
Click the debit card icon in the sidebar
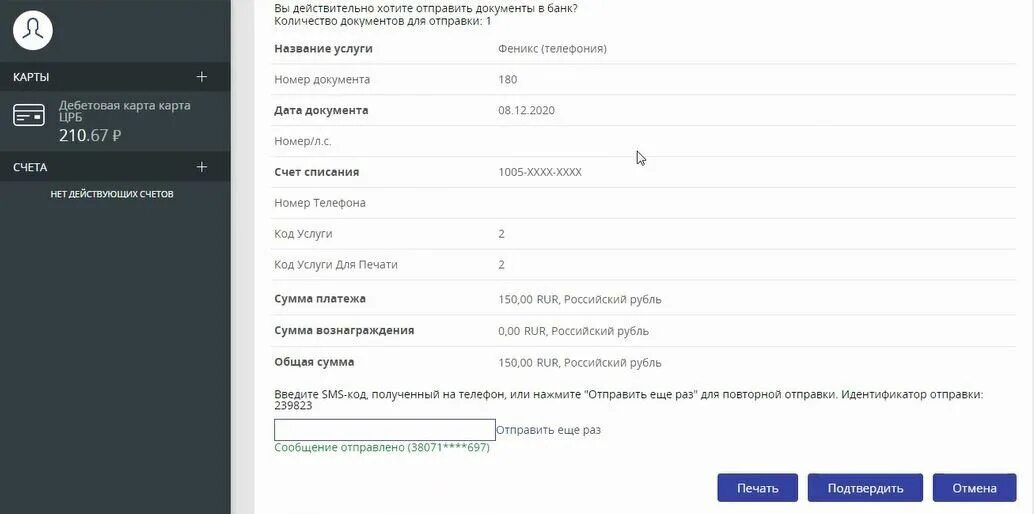[x=29, y=115]
